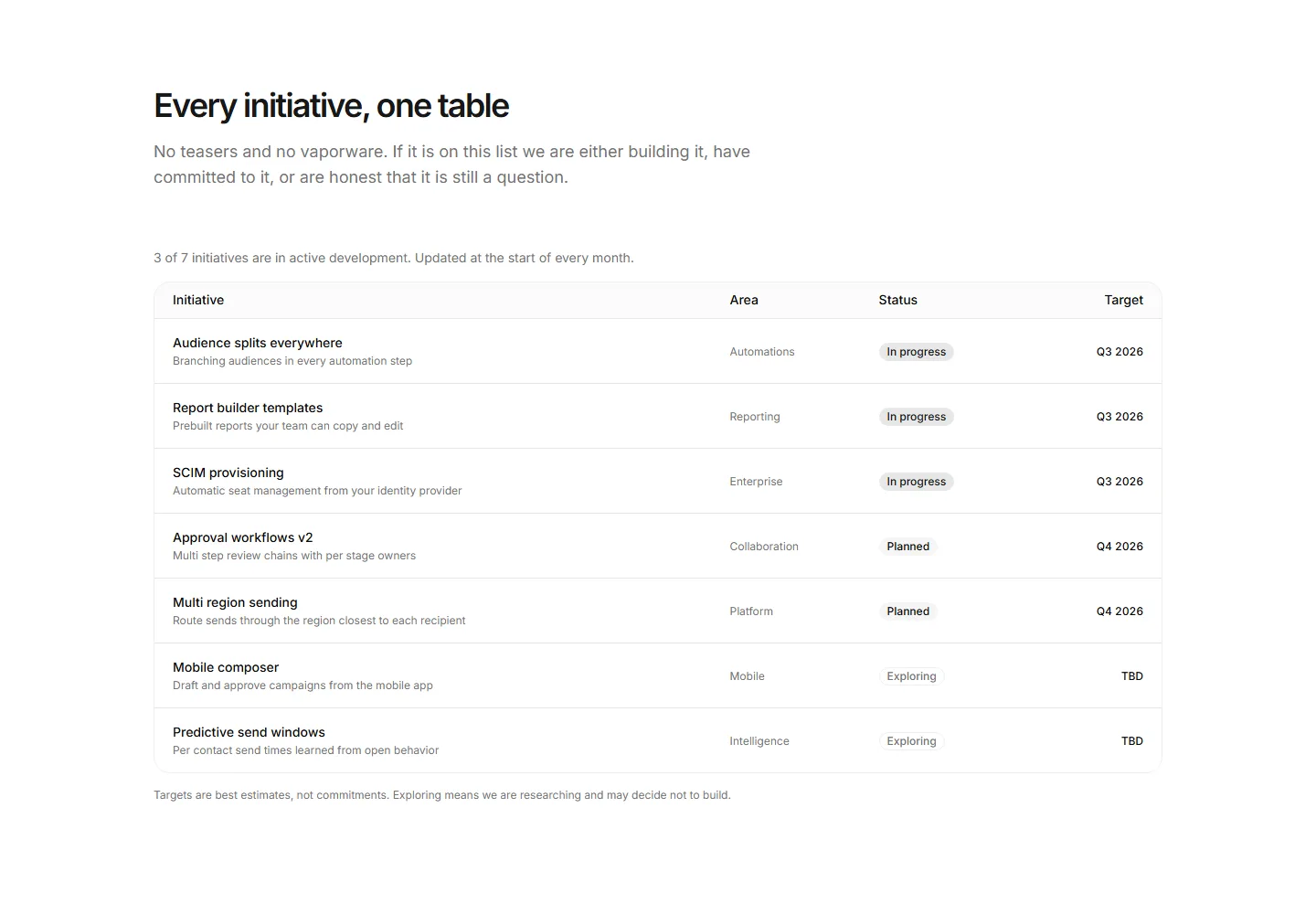
Task: Select the 'Report builder templates' initiative title
Action: pos(248,408)
